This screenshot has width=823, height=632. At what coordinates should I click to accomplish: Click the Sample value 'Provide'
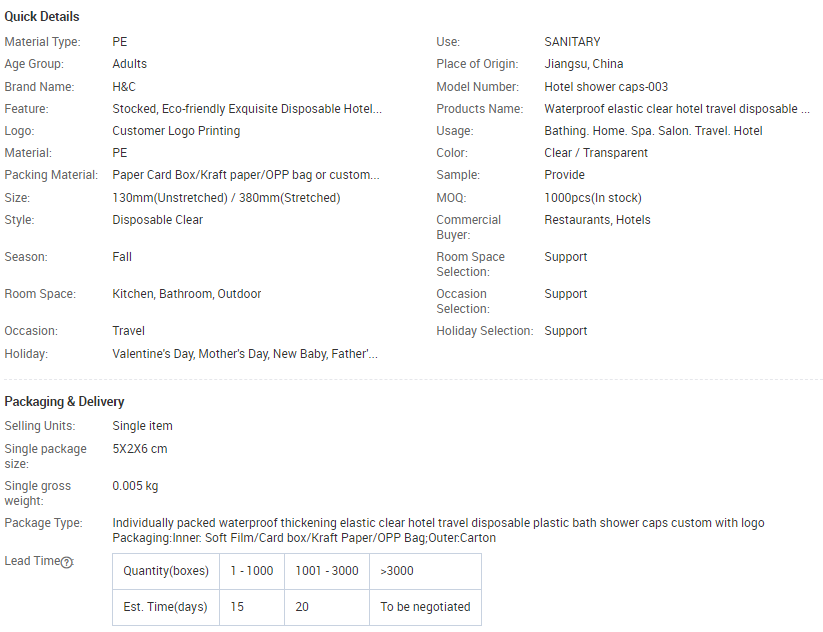click(564, 175)
